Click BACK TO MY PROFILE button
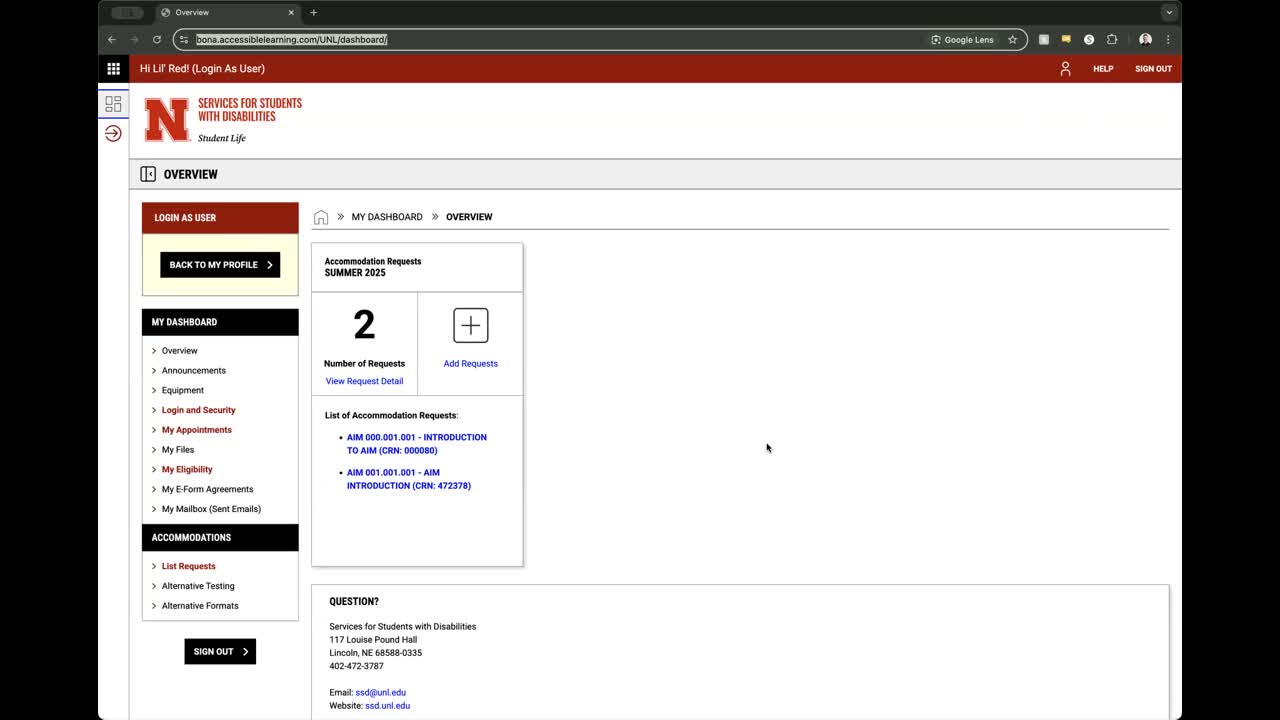1280x720 pixels. (220, 265)
